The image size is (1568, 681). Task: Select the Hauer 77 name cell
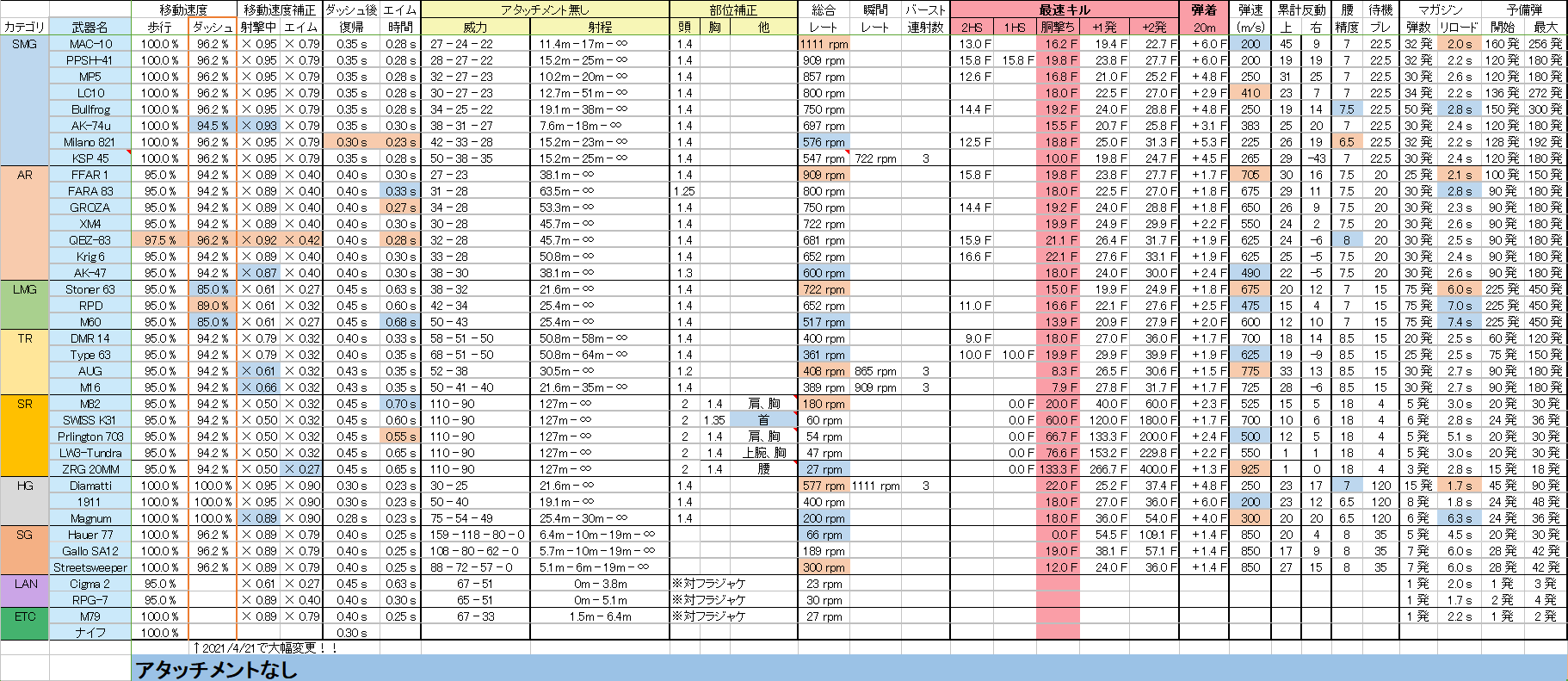pos(90,535)
